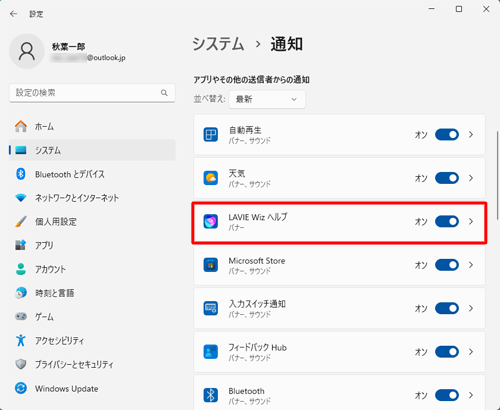Click the user profile avatar icon
This screenshot has height=410, width=500.
27,51
